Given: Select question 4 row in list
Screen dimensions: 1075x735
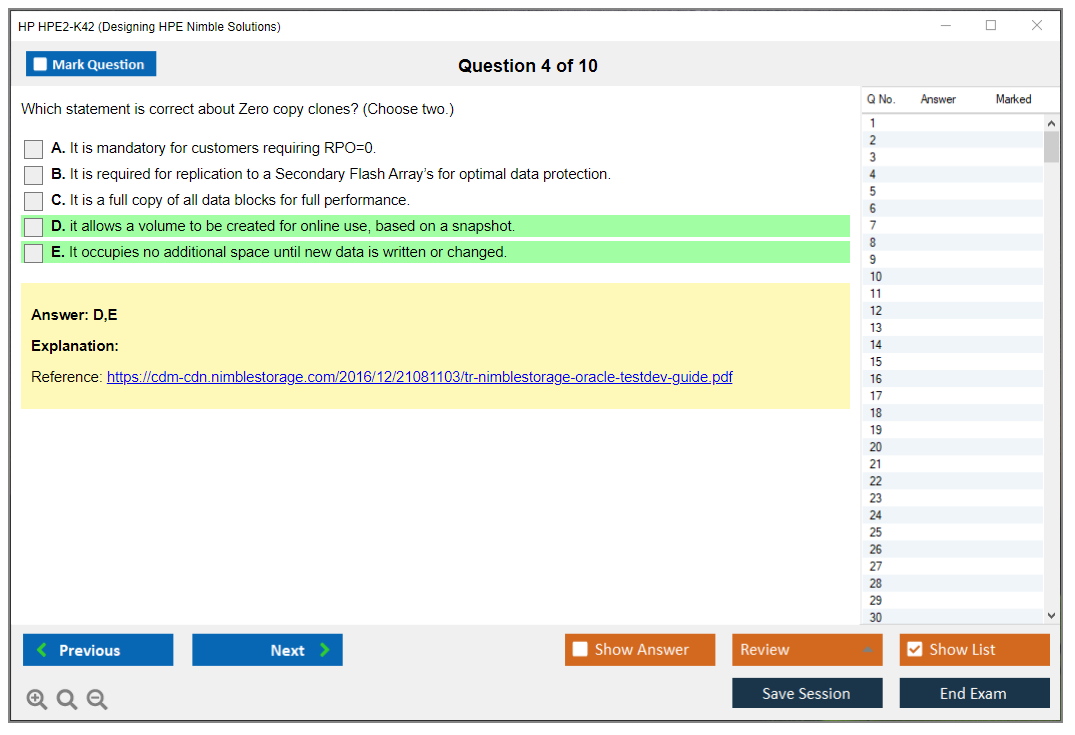Looking at the screenshot, I should pos(873,175).
